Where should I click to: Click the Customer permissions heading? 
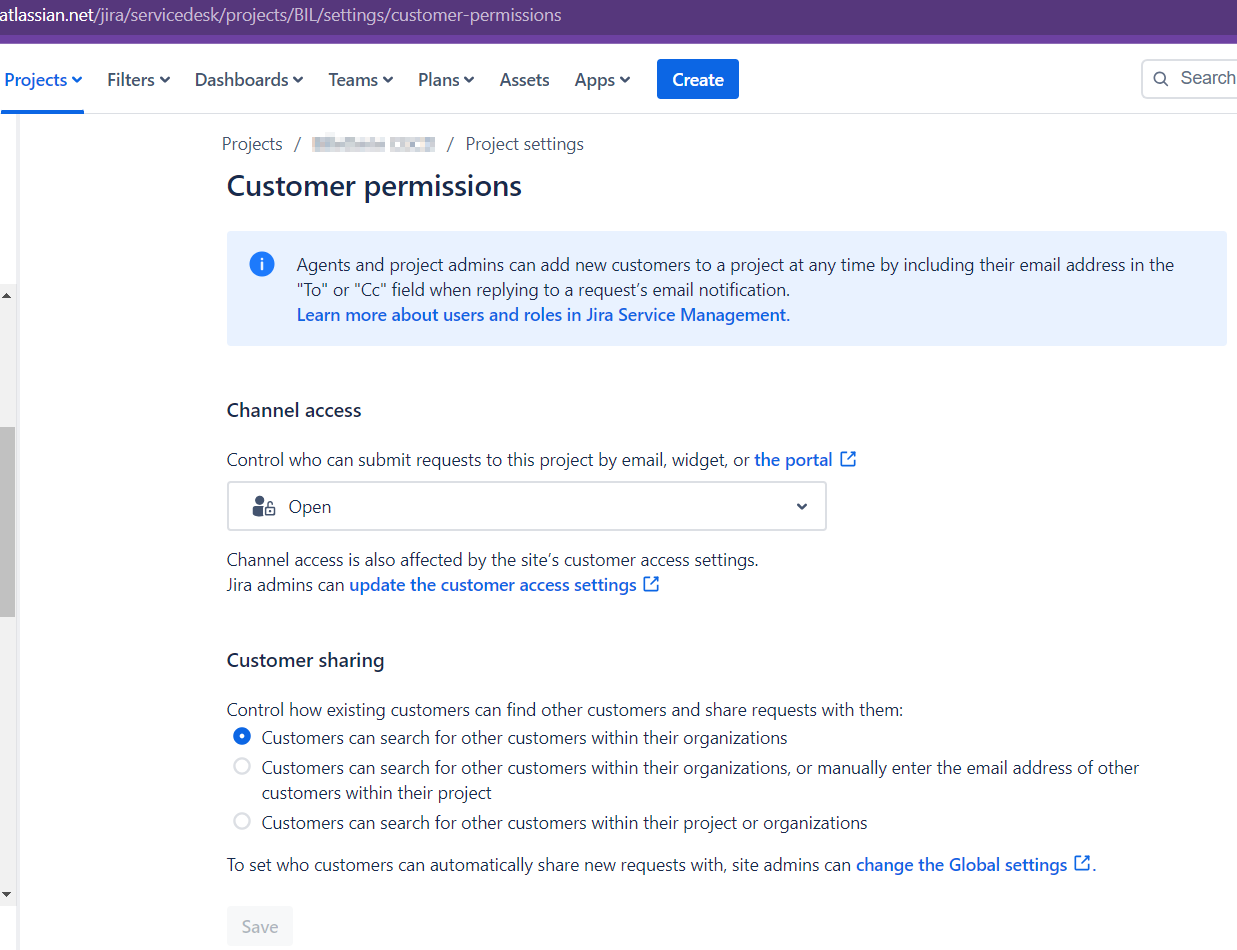point(374,186)
